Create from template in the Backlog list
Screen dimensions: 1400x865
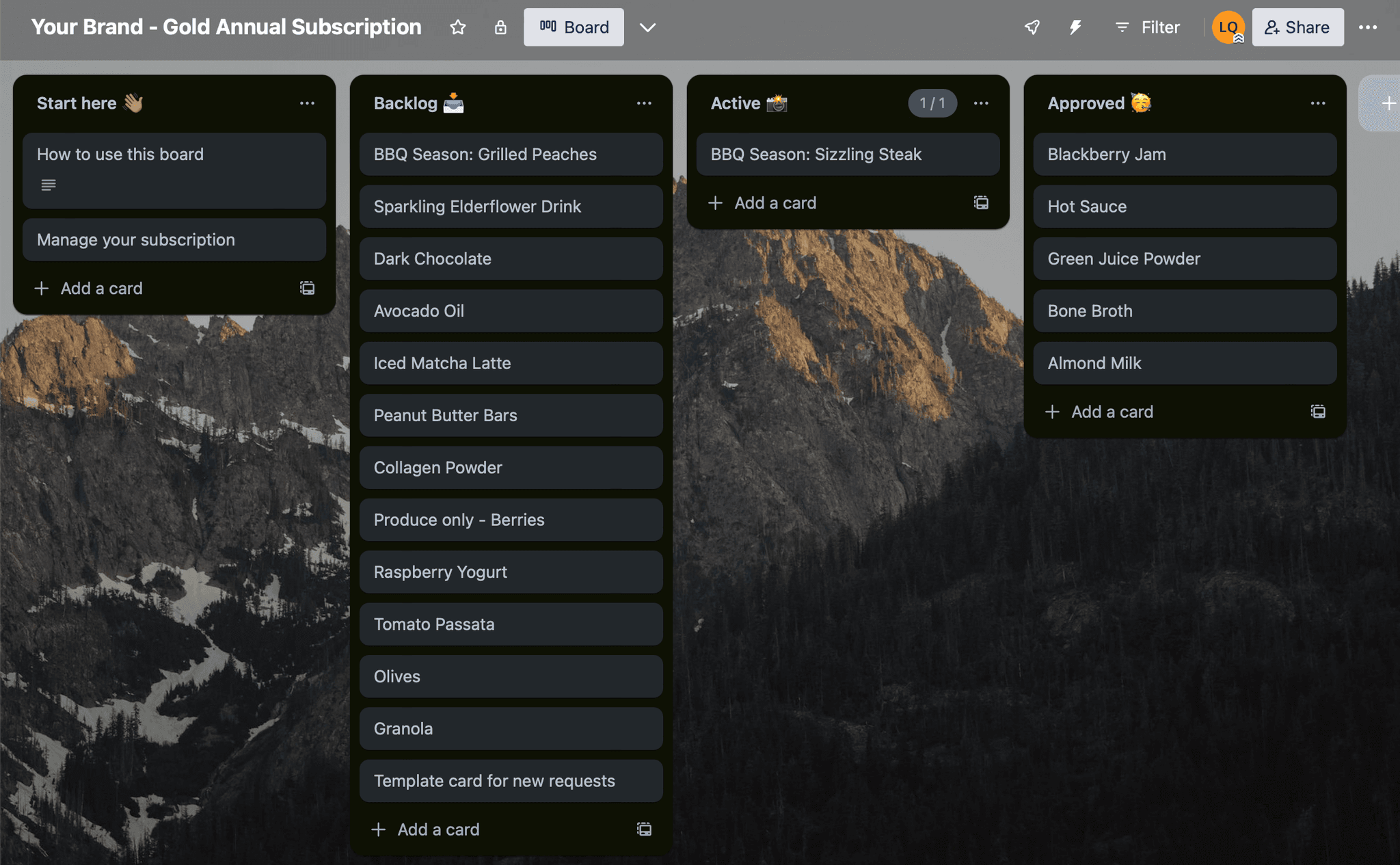point(644,829)
